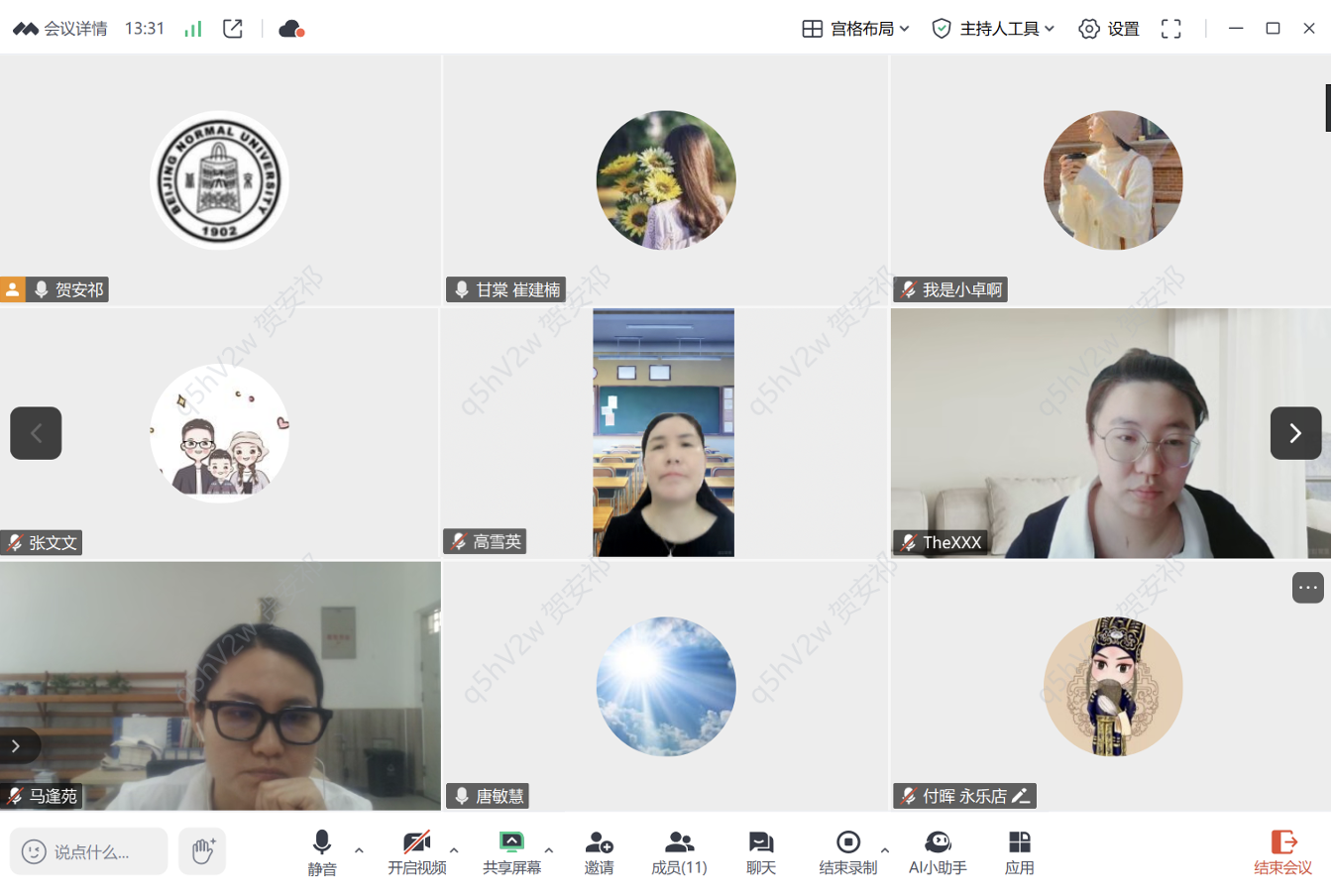Open the 聊天 chat panel
This screenshot has height=896, width=1334.
coord(760,852)
